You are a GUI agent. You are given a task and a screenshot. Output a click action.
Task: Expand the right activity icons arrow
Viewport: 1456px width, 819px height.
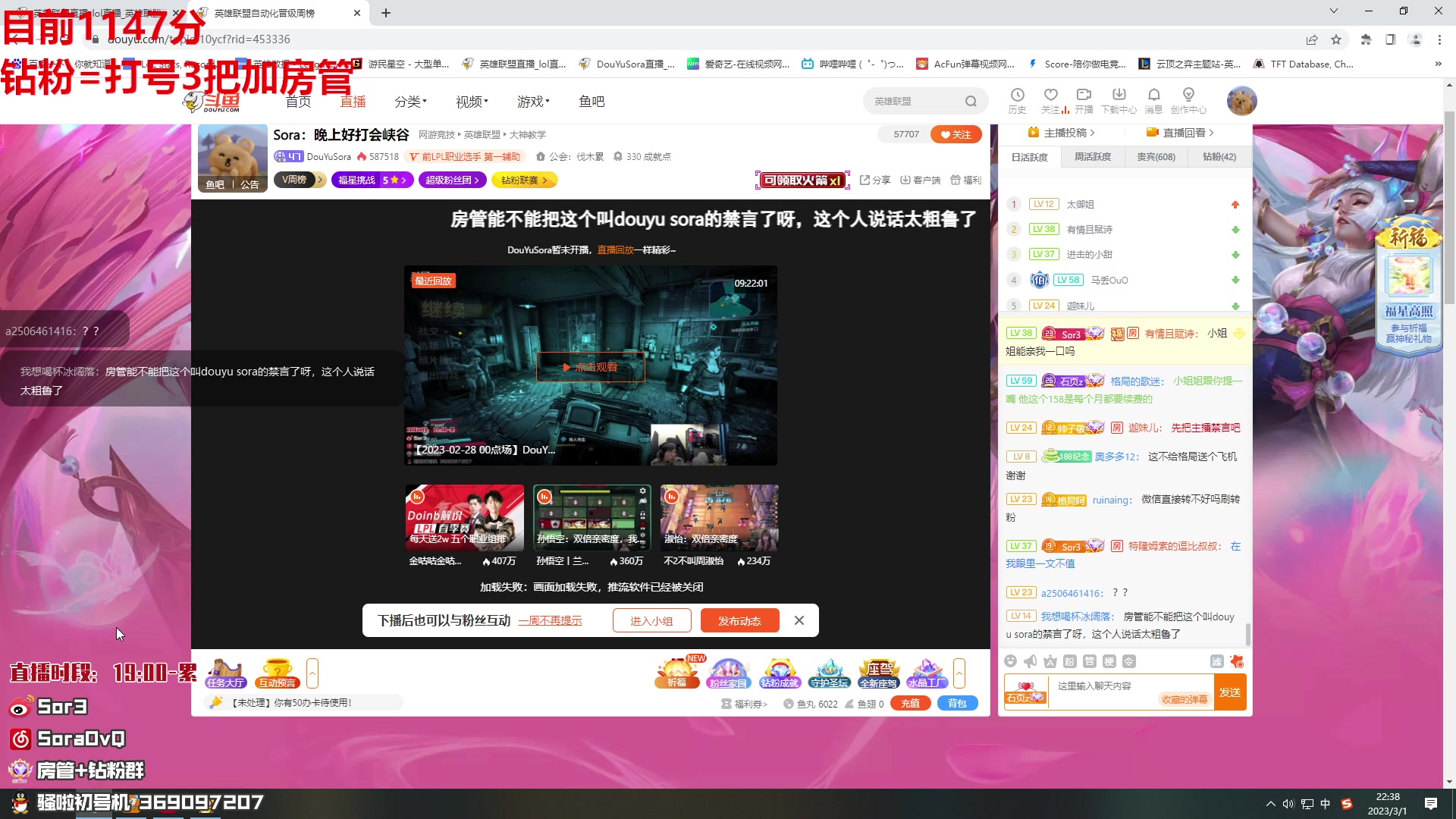pos(959,673)
